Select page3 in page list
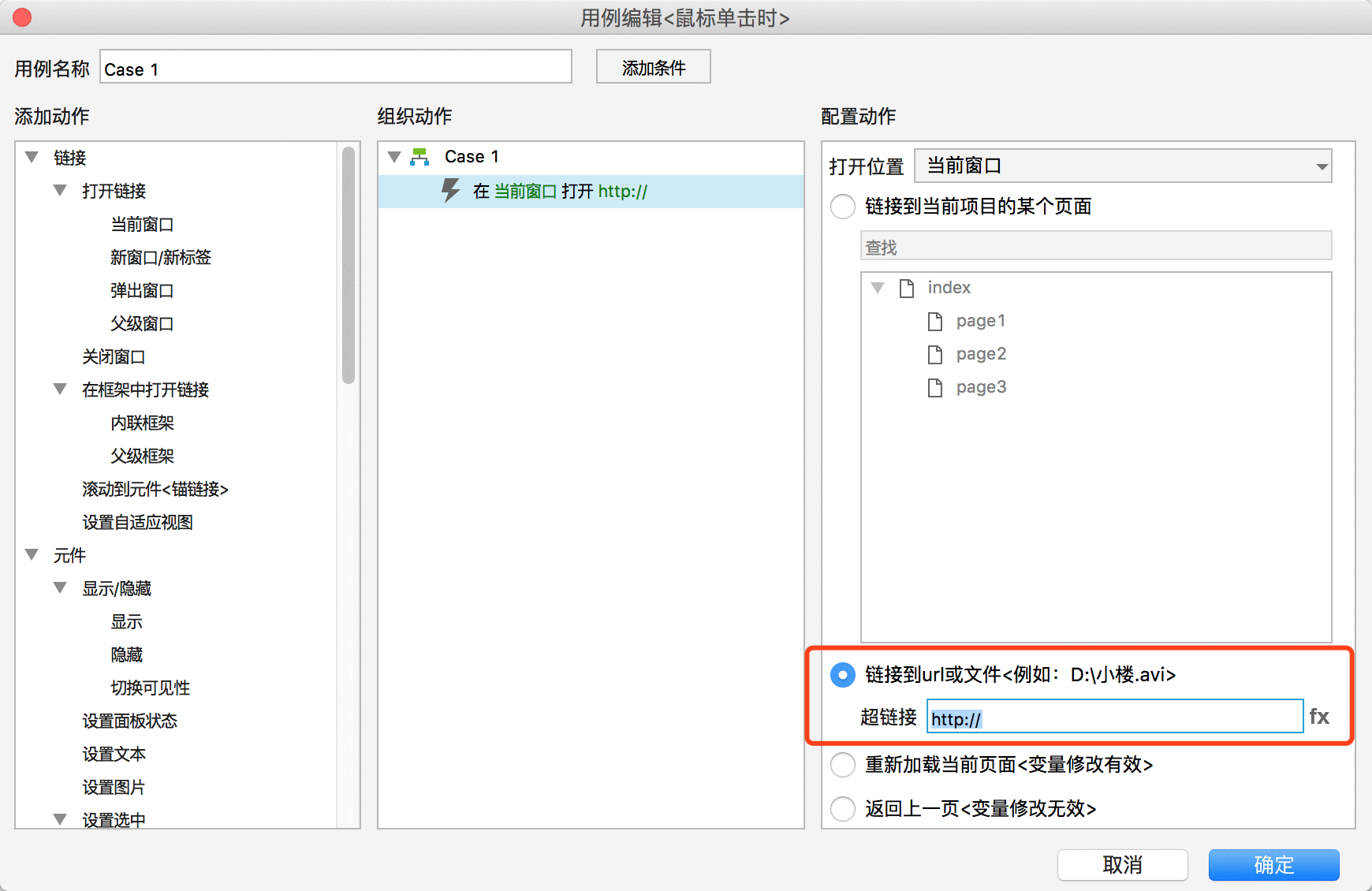This screenshot has width=1372, height=891. 981,387
